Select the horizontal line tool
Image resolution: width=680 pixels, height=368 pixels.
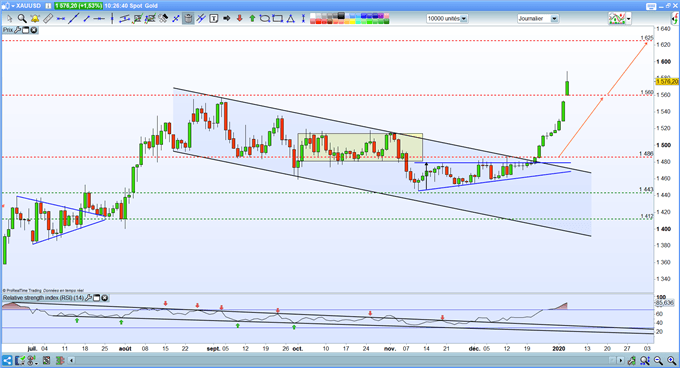click(99, 18)
